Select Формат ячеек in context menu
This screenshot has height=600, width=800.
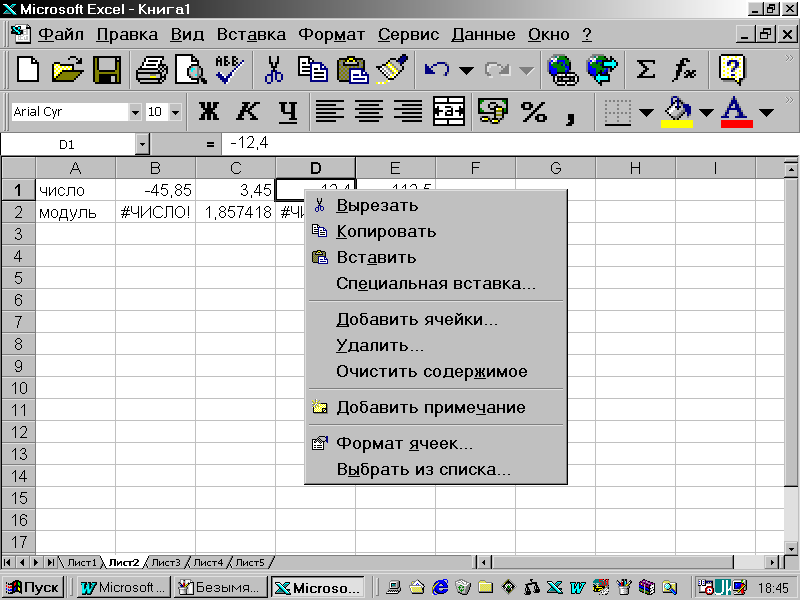[404, 443]
